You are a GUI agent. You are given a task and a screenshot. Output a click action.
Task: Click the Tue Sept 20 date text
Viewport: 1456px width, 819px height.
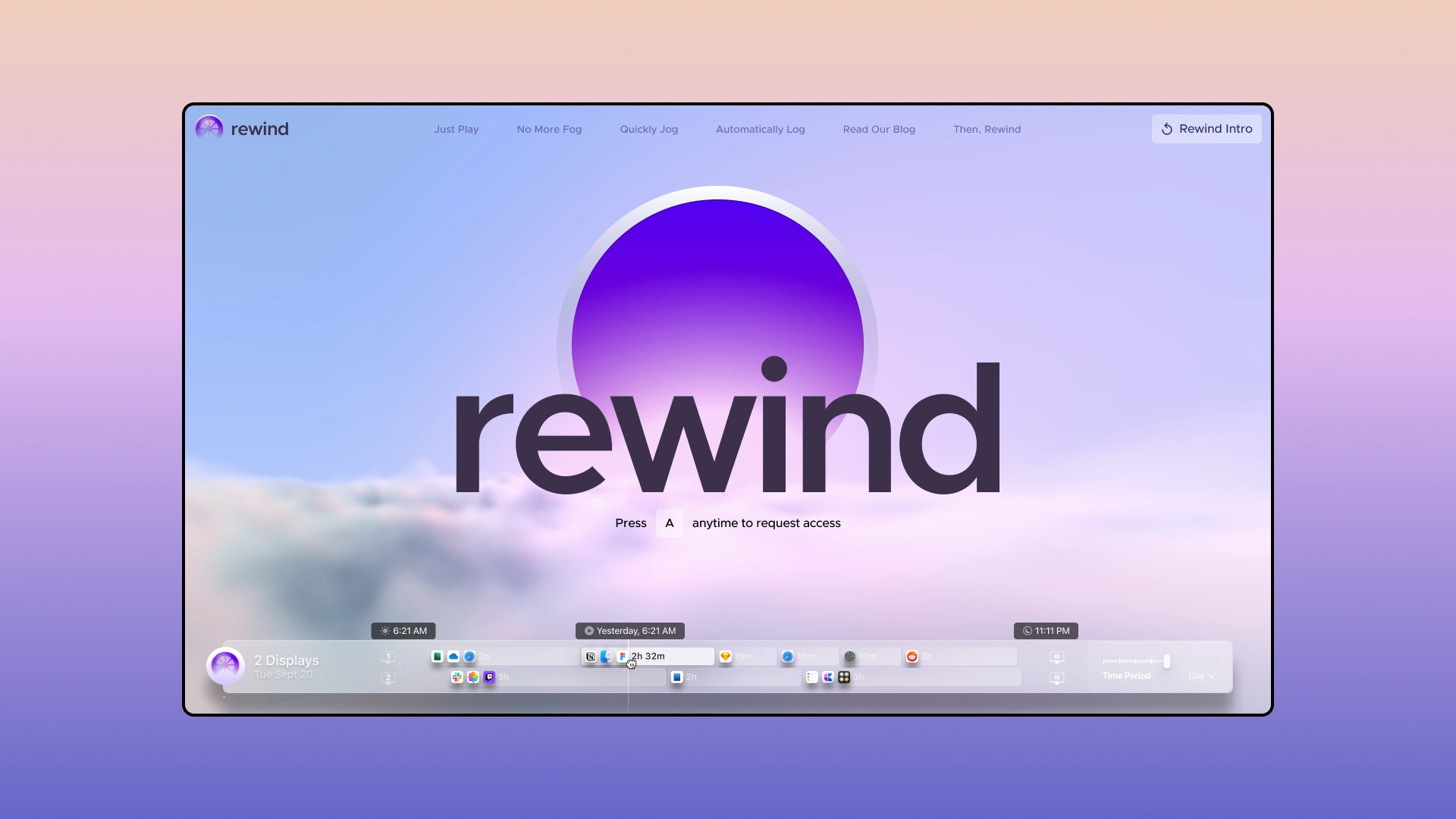284,675
